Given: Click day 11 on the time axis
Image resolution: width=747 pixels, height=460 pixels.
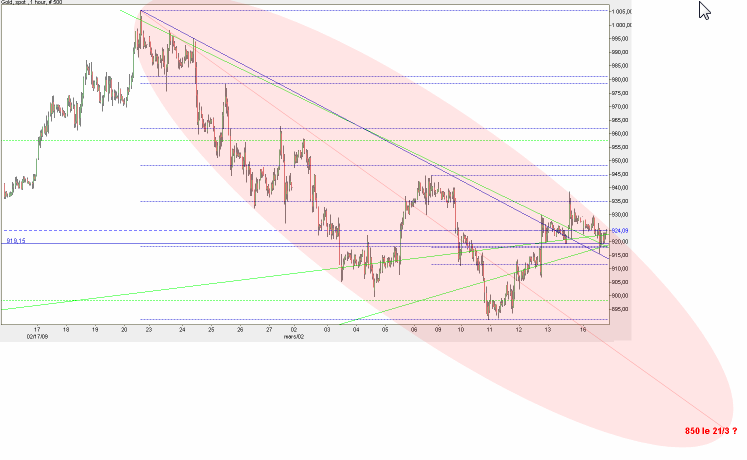Looking at the screenshot, I should pyautogui.click(x=490, y=329).
